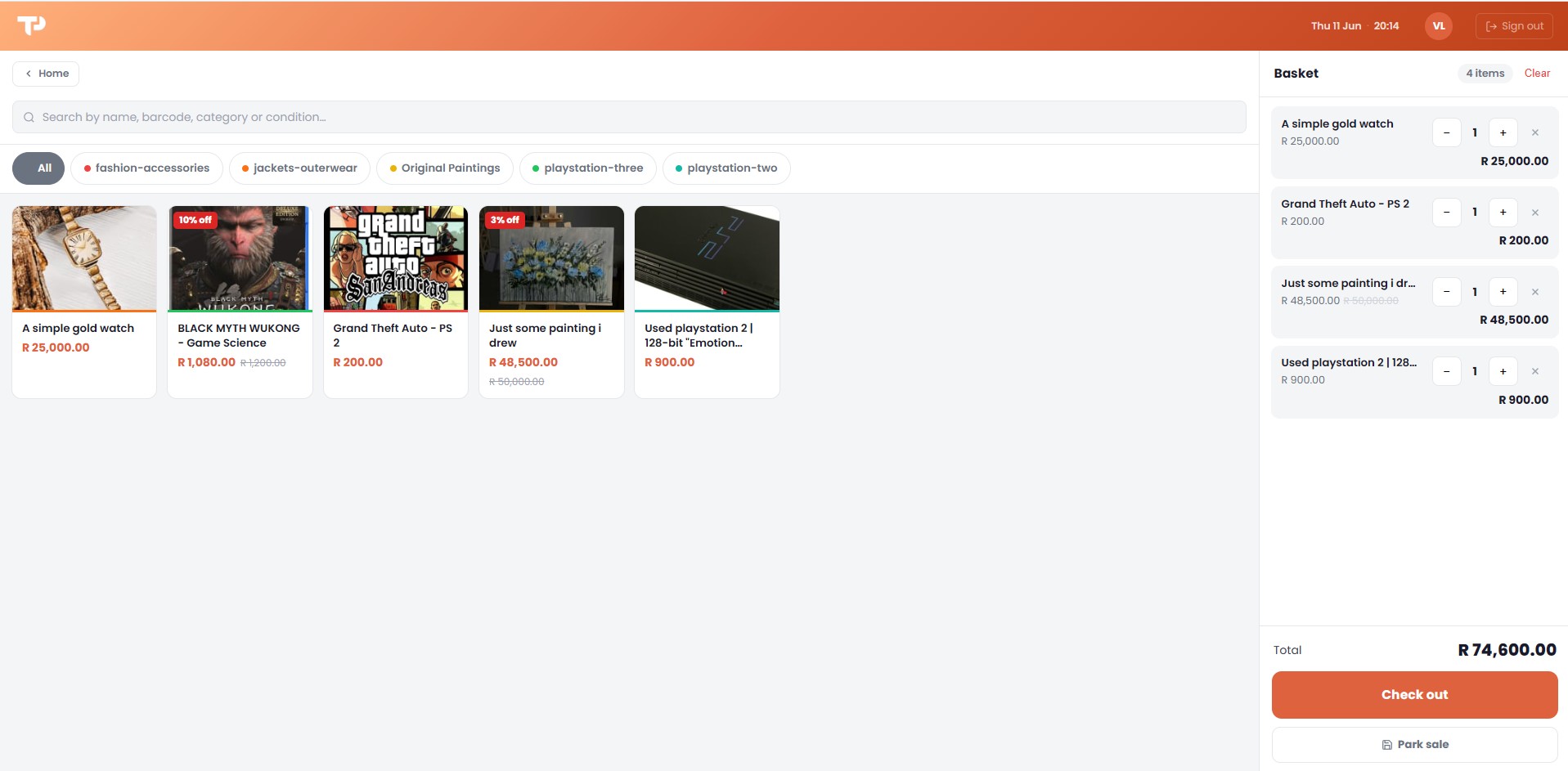This screenshot has width=1568, height=771.
Task: Click the date Thu 11 Jun
Action: pos(1336,26)
